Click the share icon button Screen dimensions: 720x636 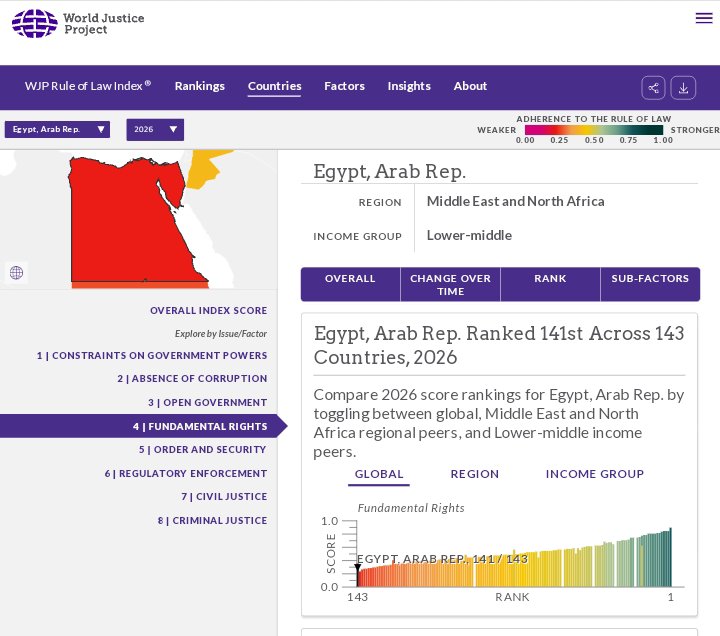[653, 88]
